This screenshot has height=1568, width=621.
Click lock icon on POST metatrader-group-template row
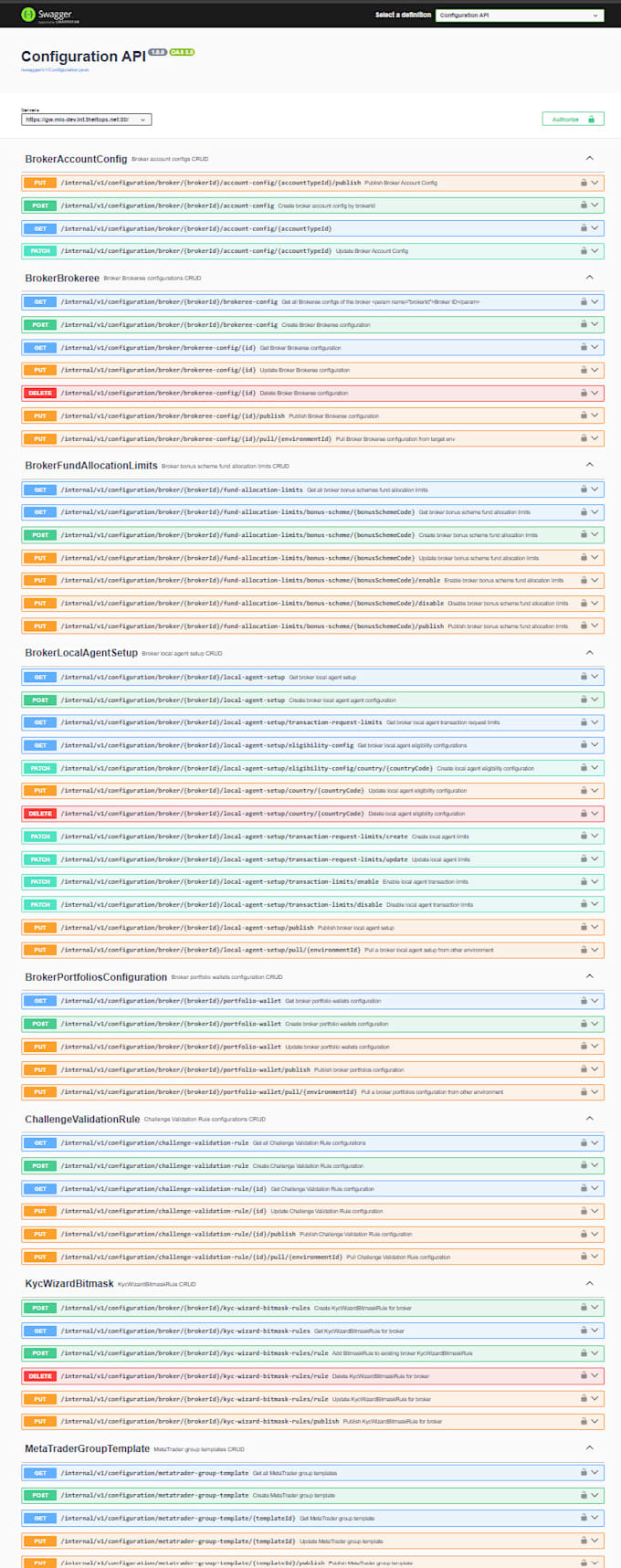pyautogui.click(x=584, y=1495)
